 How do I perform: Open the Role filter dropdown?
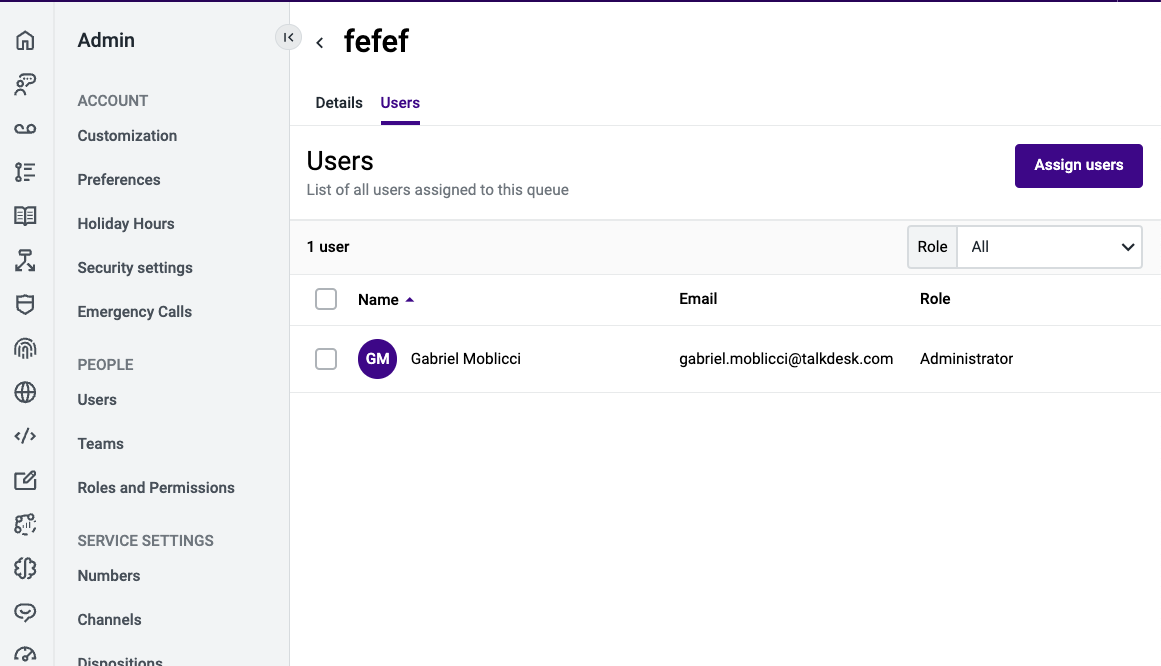(x=1049, y=247)
